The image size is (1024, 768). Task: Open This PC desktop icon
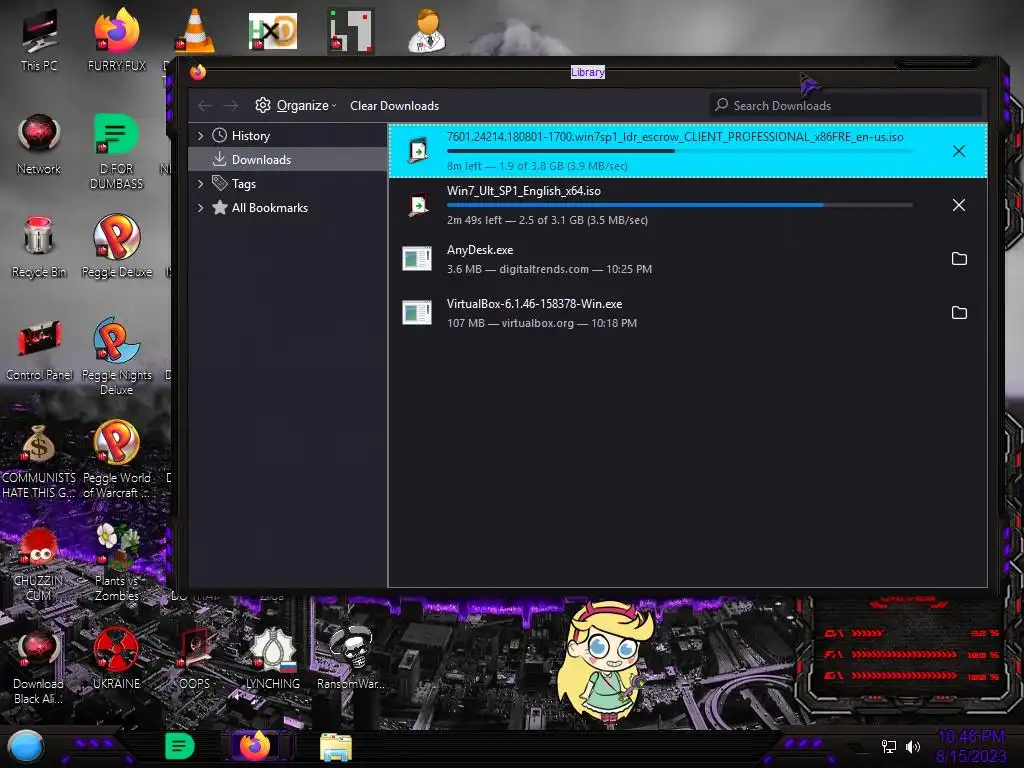coord(39,40)
